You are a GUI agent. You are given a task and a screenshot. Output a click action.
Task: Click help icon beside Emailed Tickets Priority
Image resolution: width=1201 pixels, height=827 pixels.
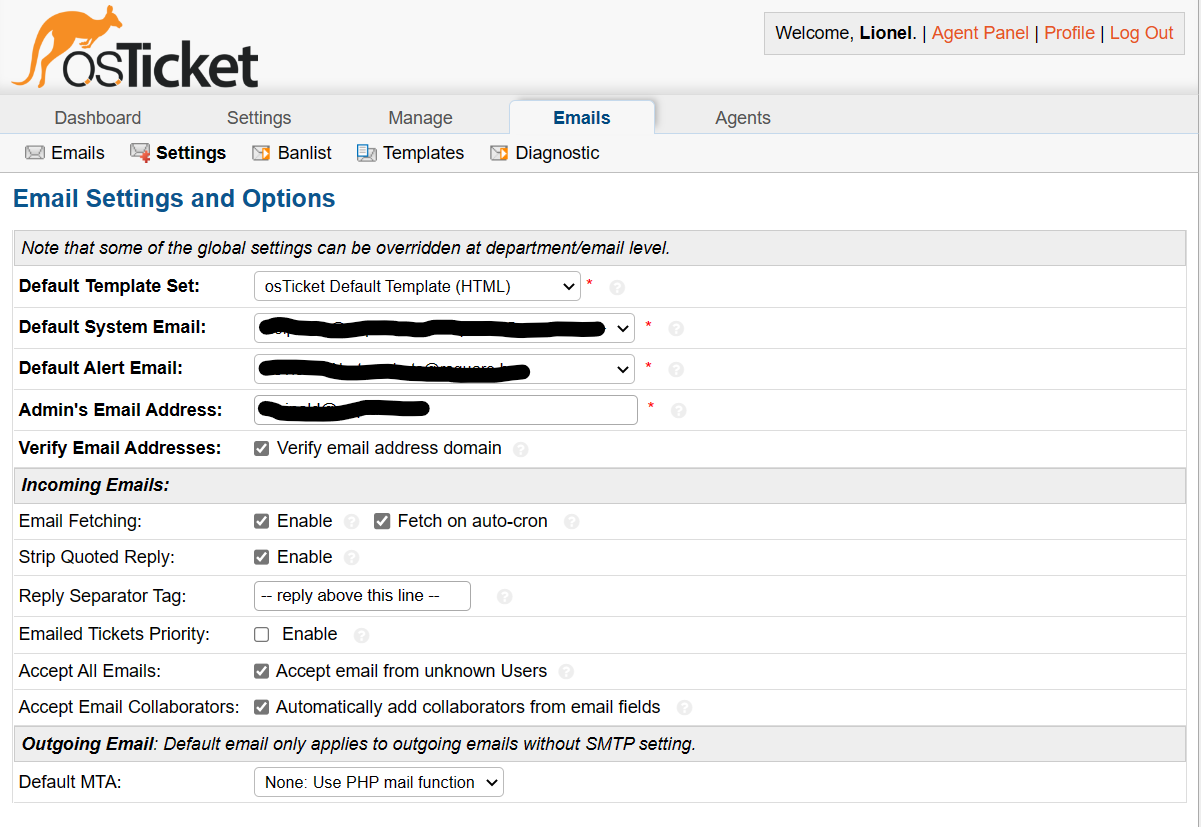pyautogui.click(x=361, y=635)
